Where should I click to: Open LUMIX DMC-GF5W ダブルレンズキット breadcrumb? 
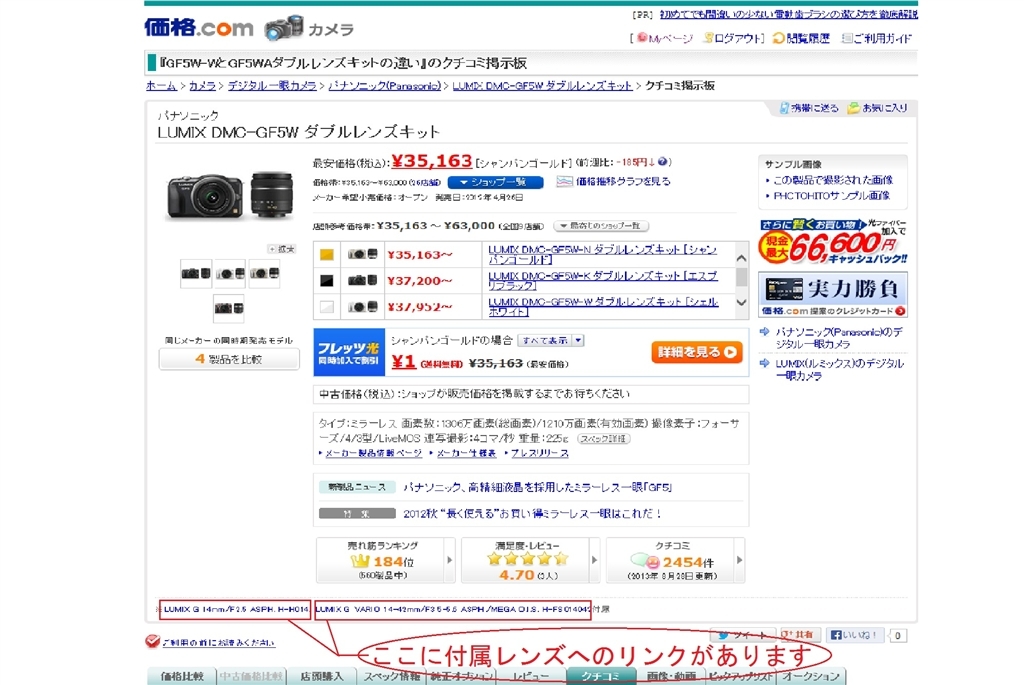(x=542, y=86)
